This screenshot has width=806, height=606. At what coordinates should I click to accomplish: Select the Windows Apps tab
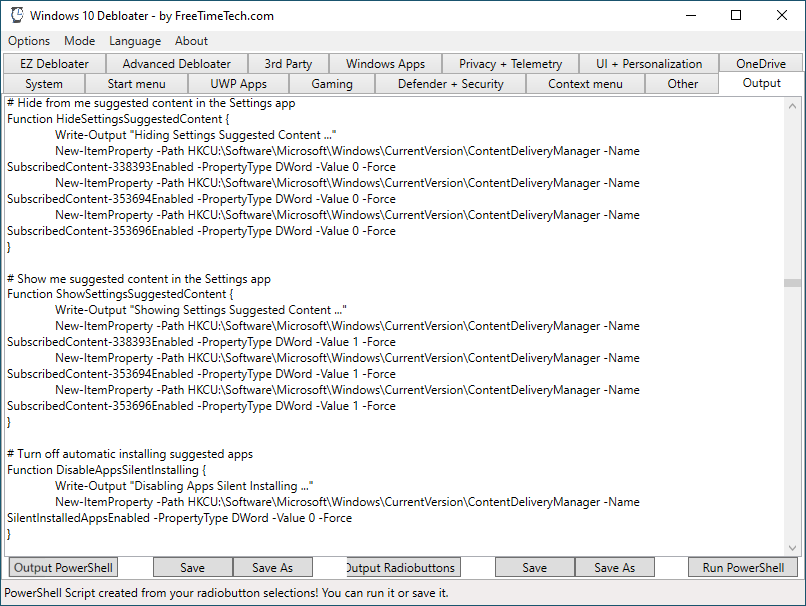coord(386,64)
